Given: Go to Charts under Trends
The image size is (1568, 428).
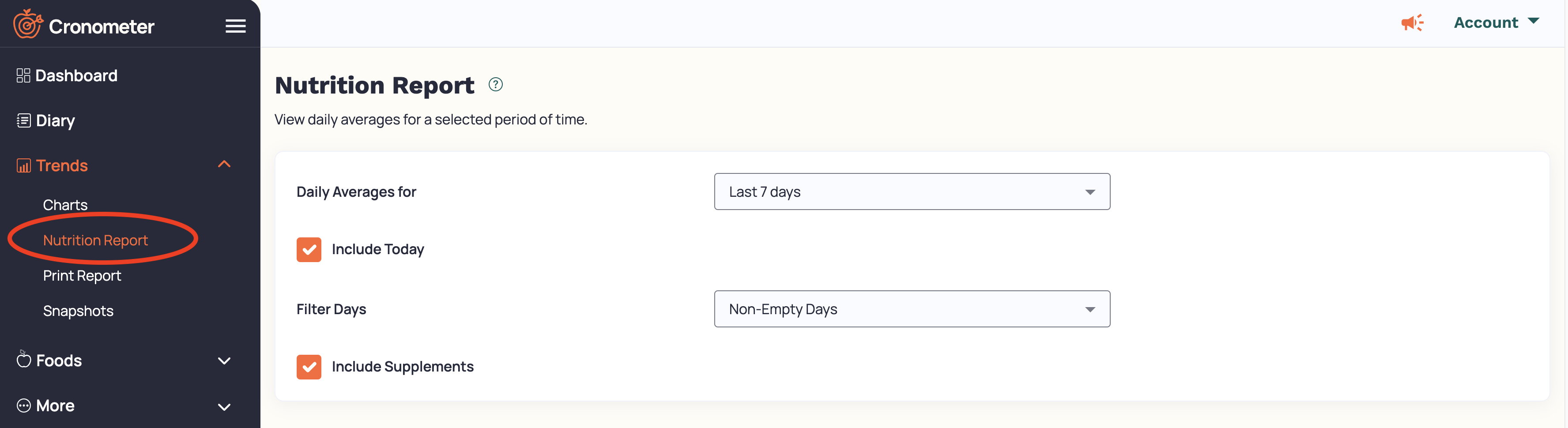Looking at the screenshot, I should (65, 205).
